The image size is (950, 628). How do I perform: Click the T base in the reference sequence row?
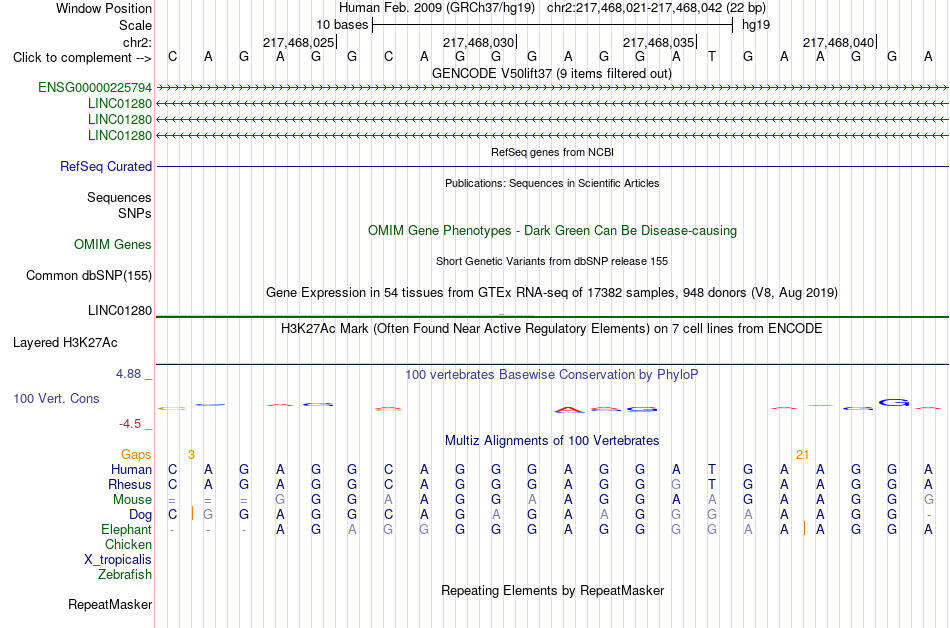click(712, 57)
